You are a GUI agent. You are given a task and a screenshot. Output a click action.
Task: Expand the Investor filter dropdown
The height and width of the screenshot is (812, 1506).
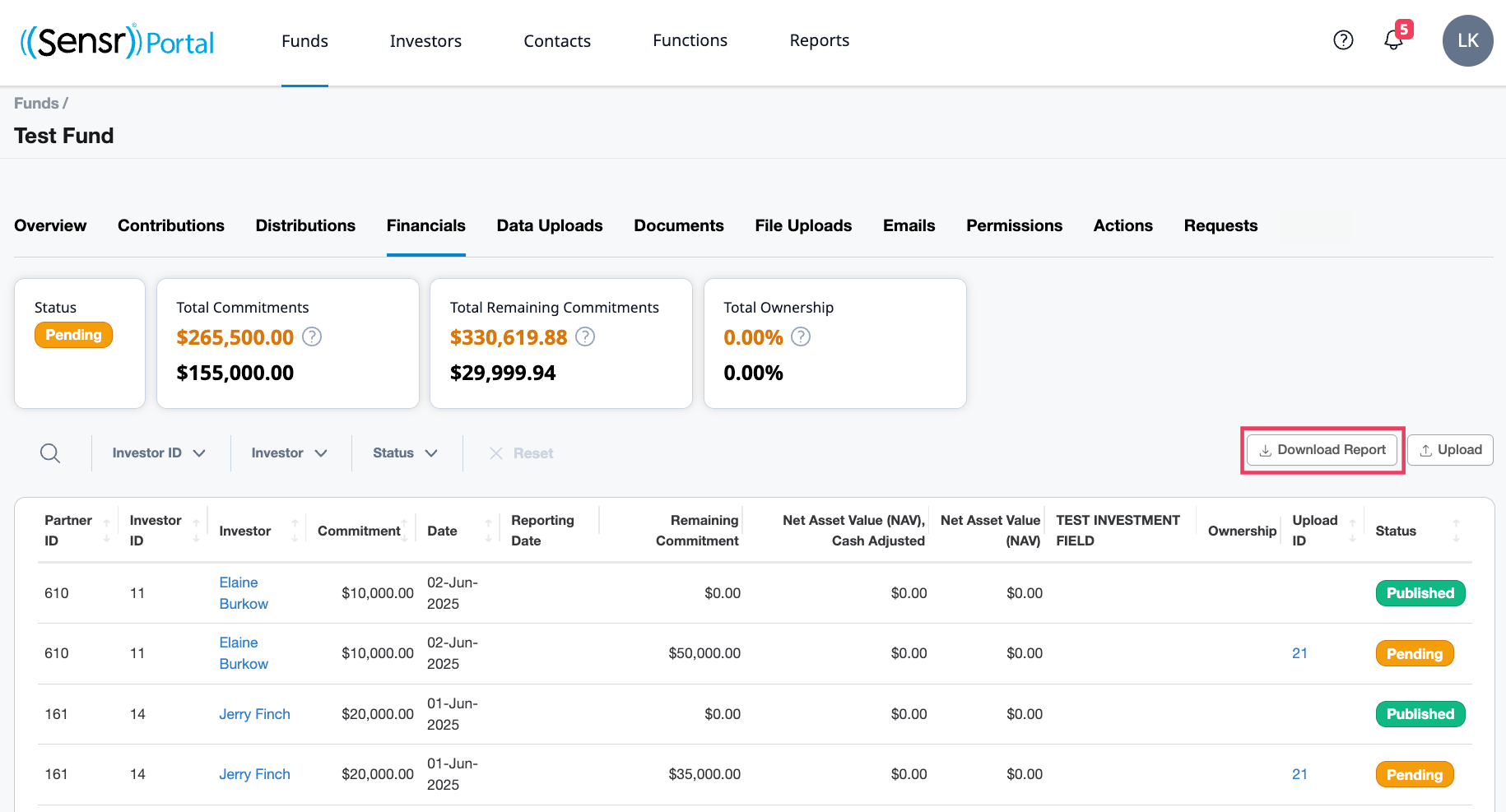pyautogui.click(x=290, y=453)
